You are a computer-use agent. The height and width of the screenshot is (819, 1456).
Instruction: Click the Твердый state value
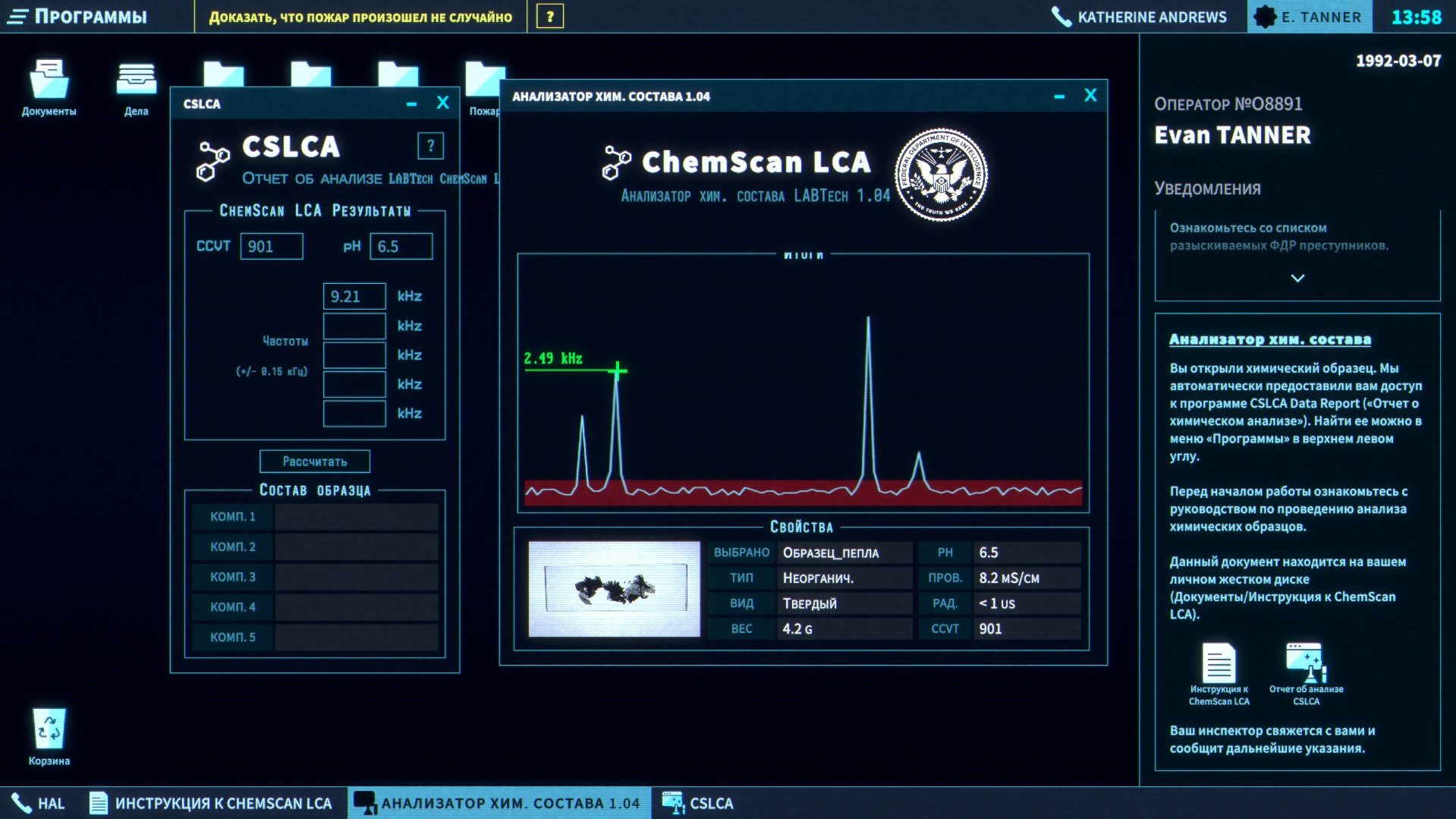coord(844,603)
